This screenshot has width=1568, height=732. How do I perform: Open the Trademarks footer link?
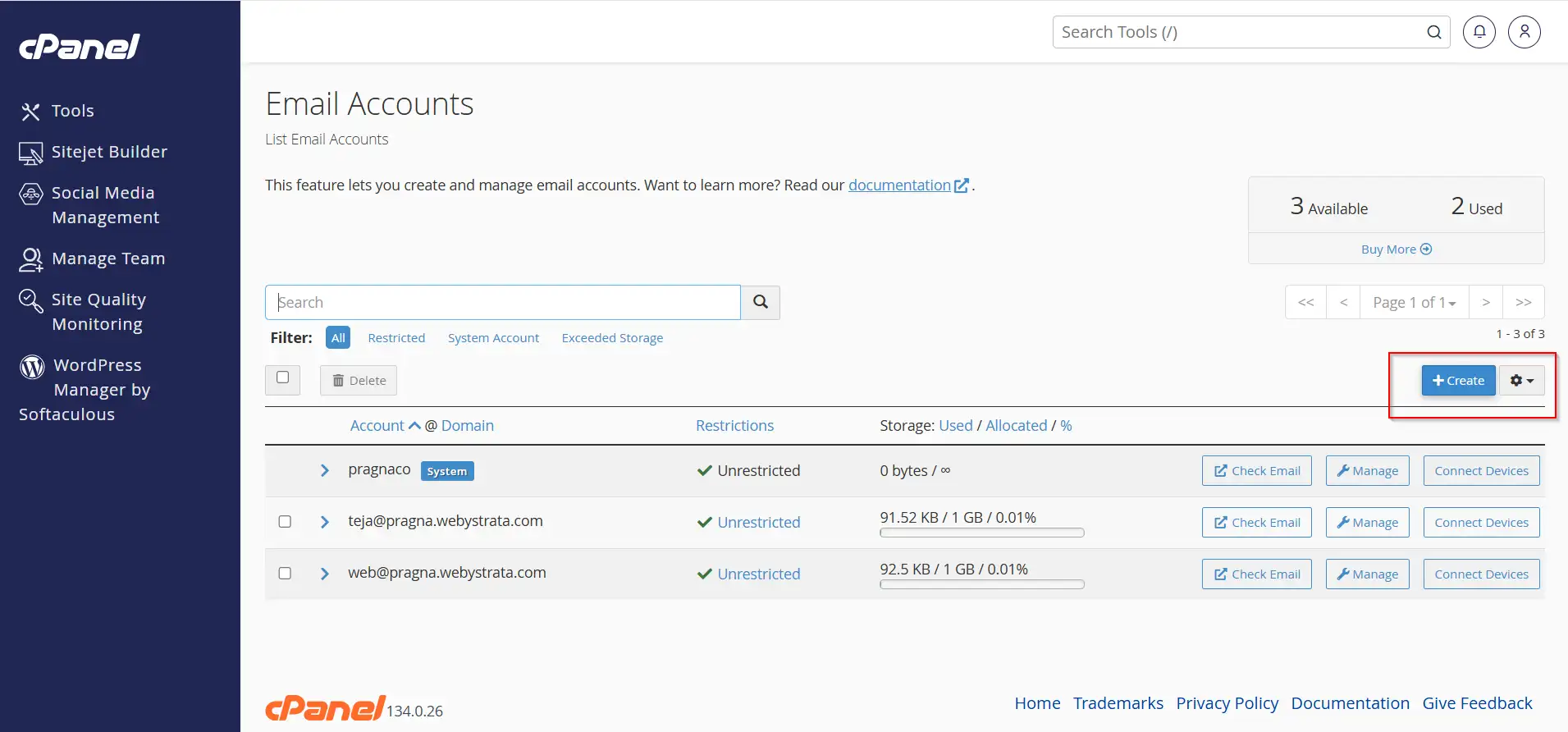(1118, 703)
